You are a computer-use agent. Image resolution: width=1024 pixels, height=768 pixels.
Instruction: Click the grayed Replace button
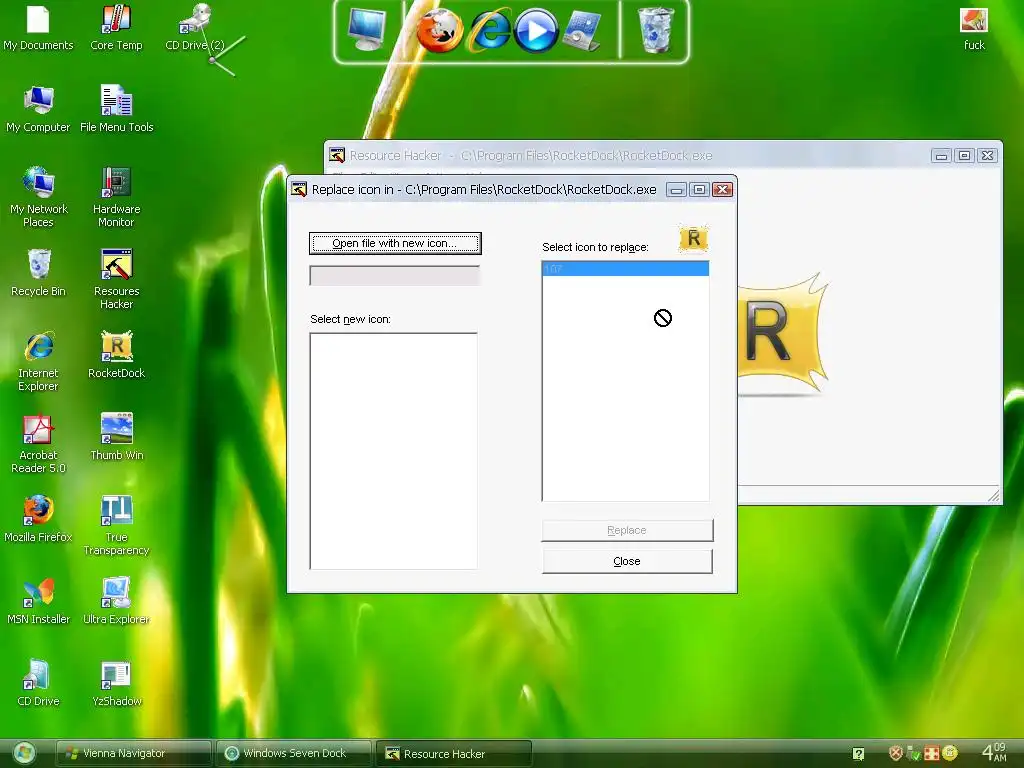(627, 530)
